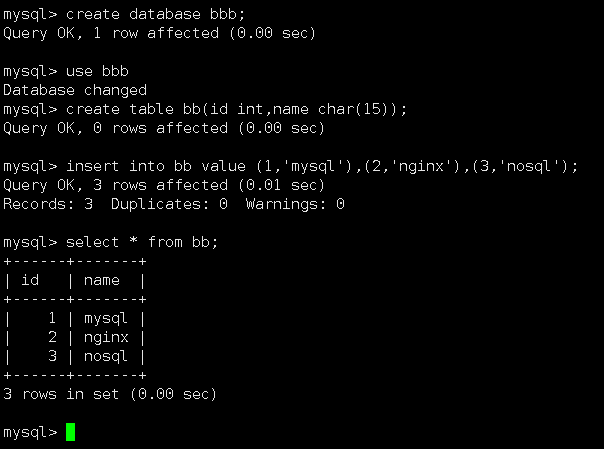Click the green cursor block at the prompt
The image size is (604, 449).
tap(71, 432)
